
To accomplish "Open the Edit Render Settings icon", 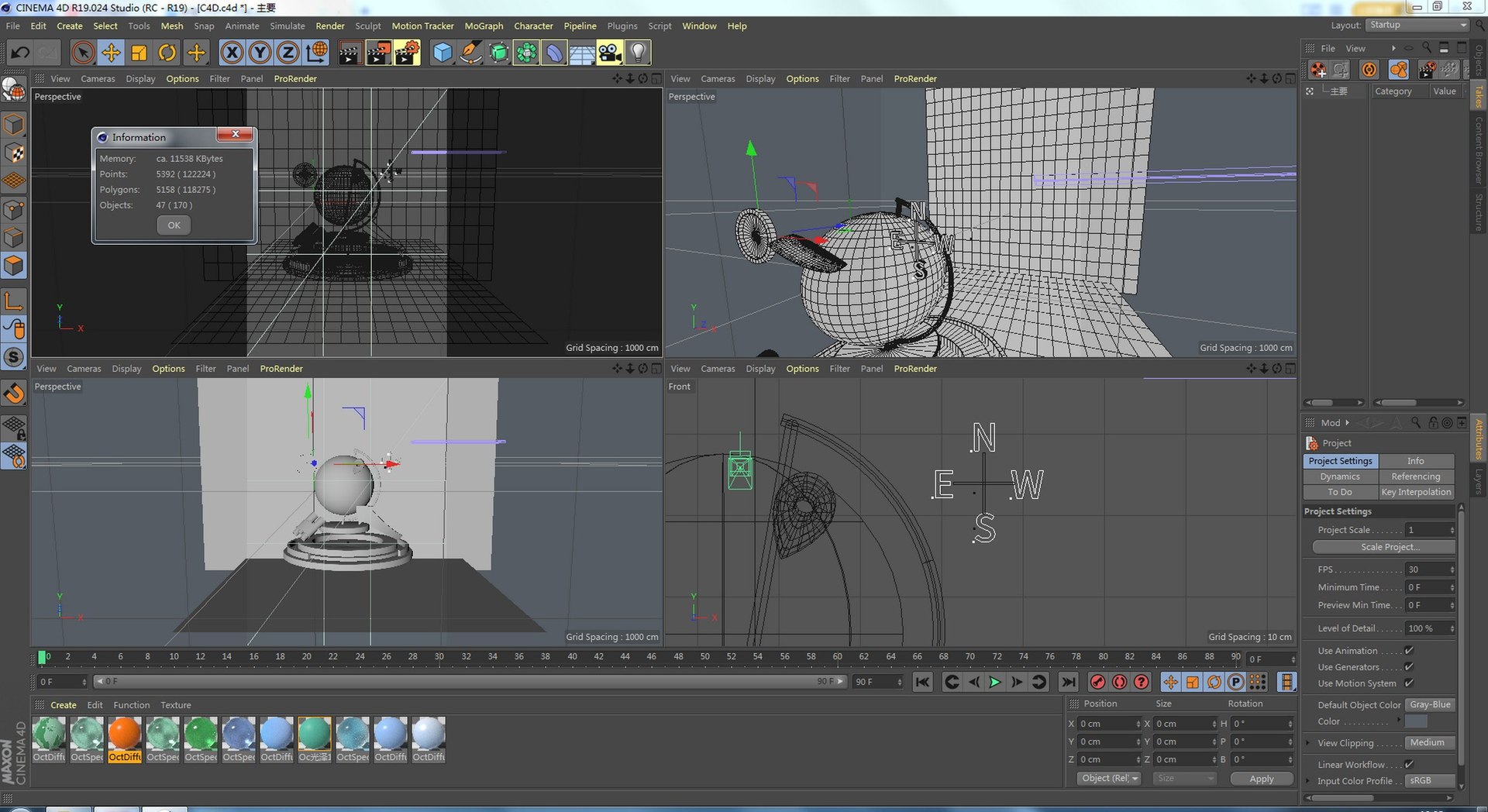I will click(x=407, y=53).
